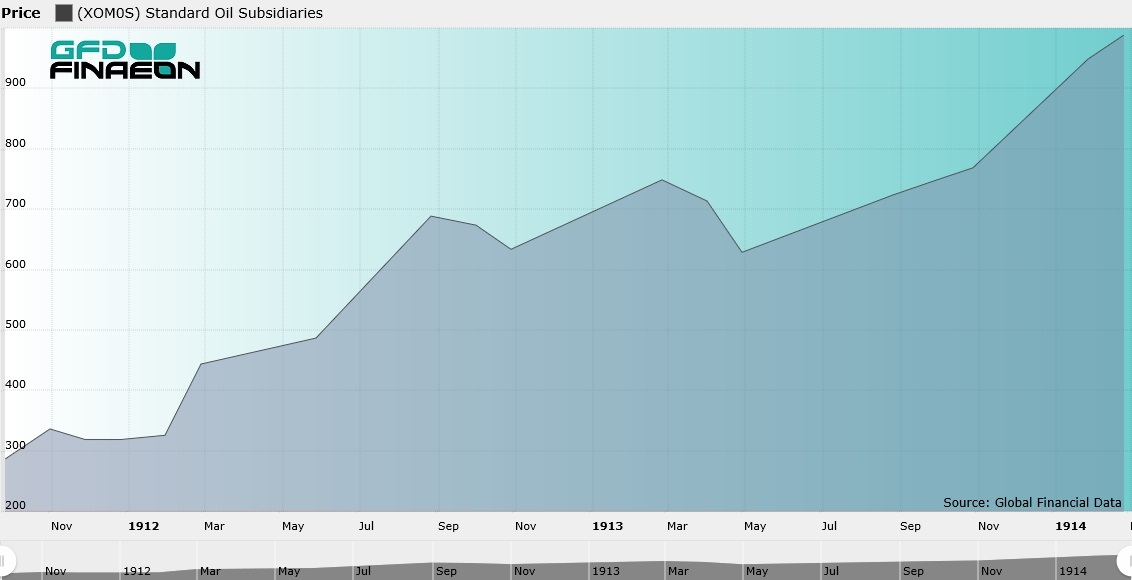Click the right range slider handle
The image size is (1132, 580).
pos(1126,560)
